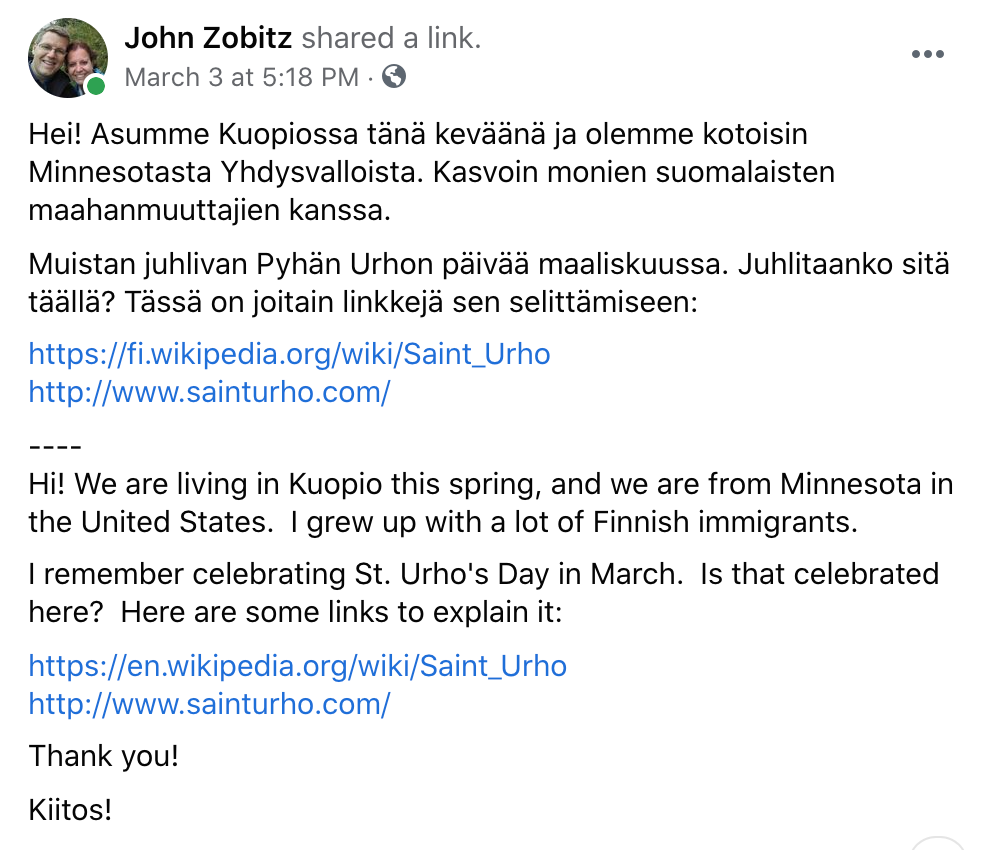Open John Zobitz's profile picture
The height and width of the screenshot is (850, 992).
pyautogui.click(x=68, y=58)
